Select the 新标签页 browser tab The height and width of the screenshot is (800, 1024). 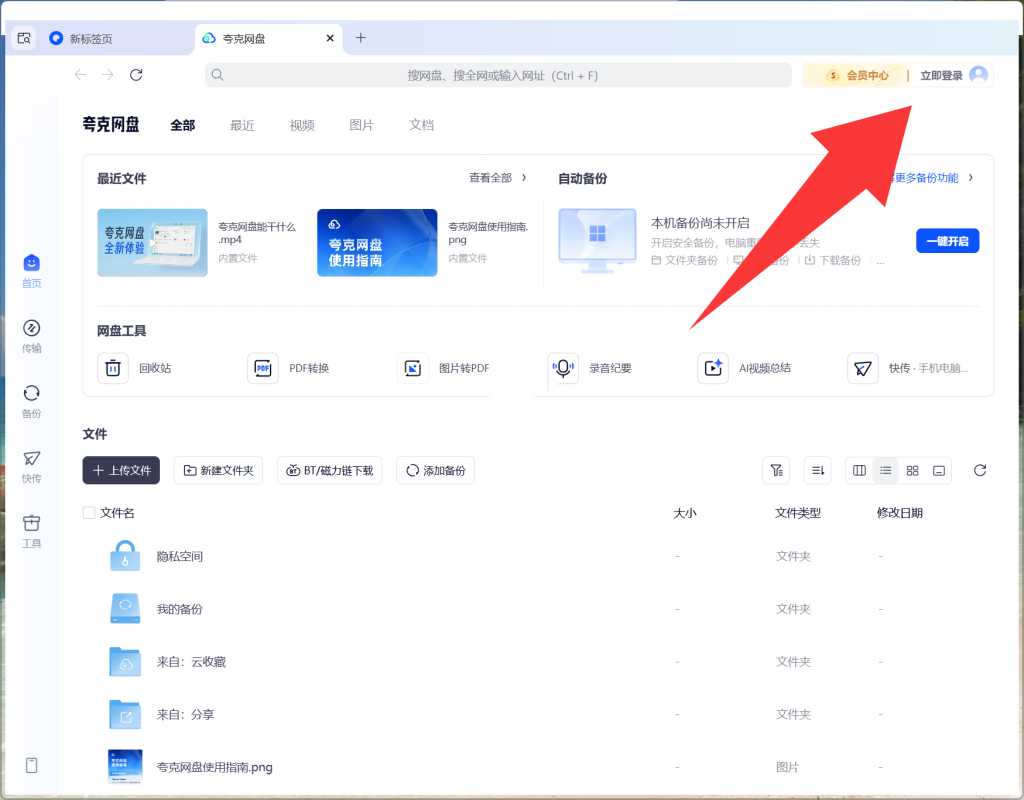118,39
